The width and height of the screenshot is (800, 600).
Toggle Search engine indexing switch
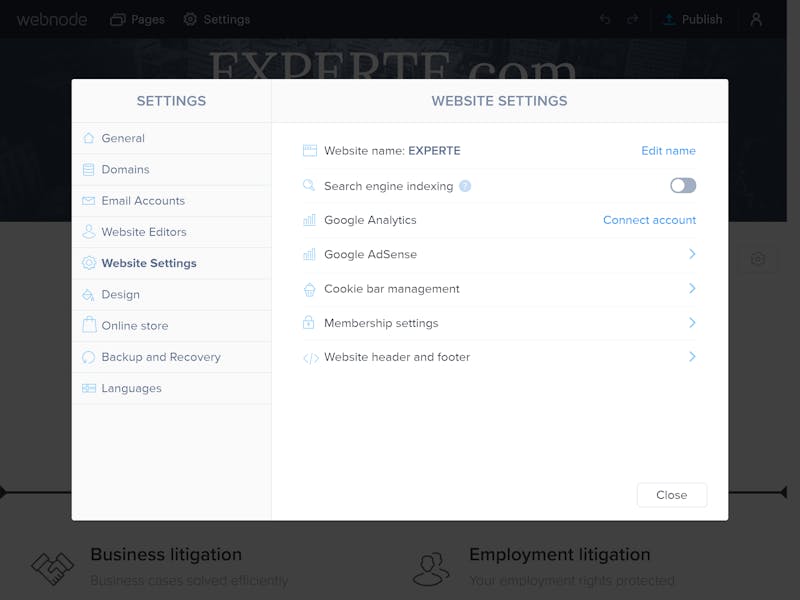(x=683, y=185)
